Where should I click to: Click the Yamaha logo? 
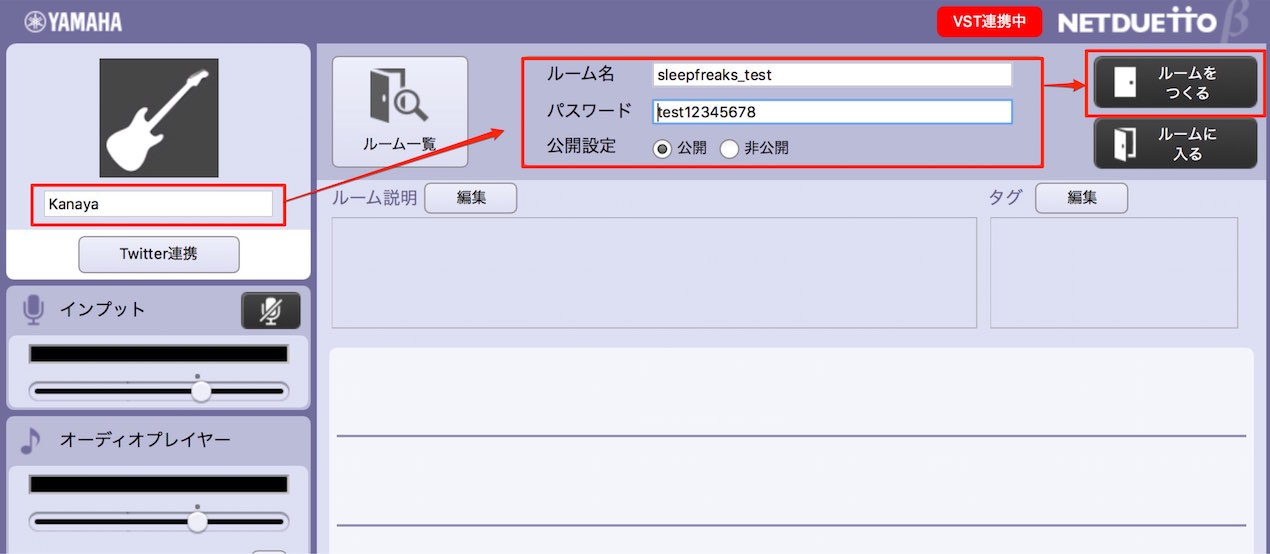tap(73, 22)
